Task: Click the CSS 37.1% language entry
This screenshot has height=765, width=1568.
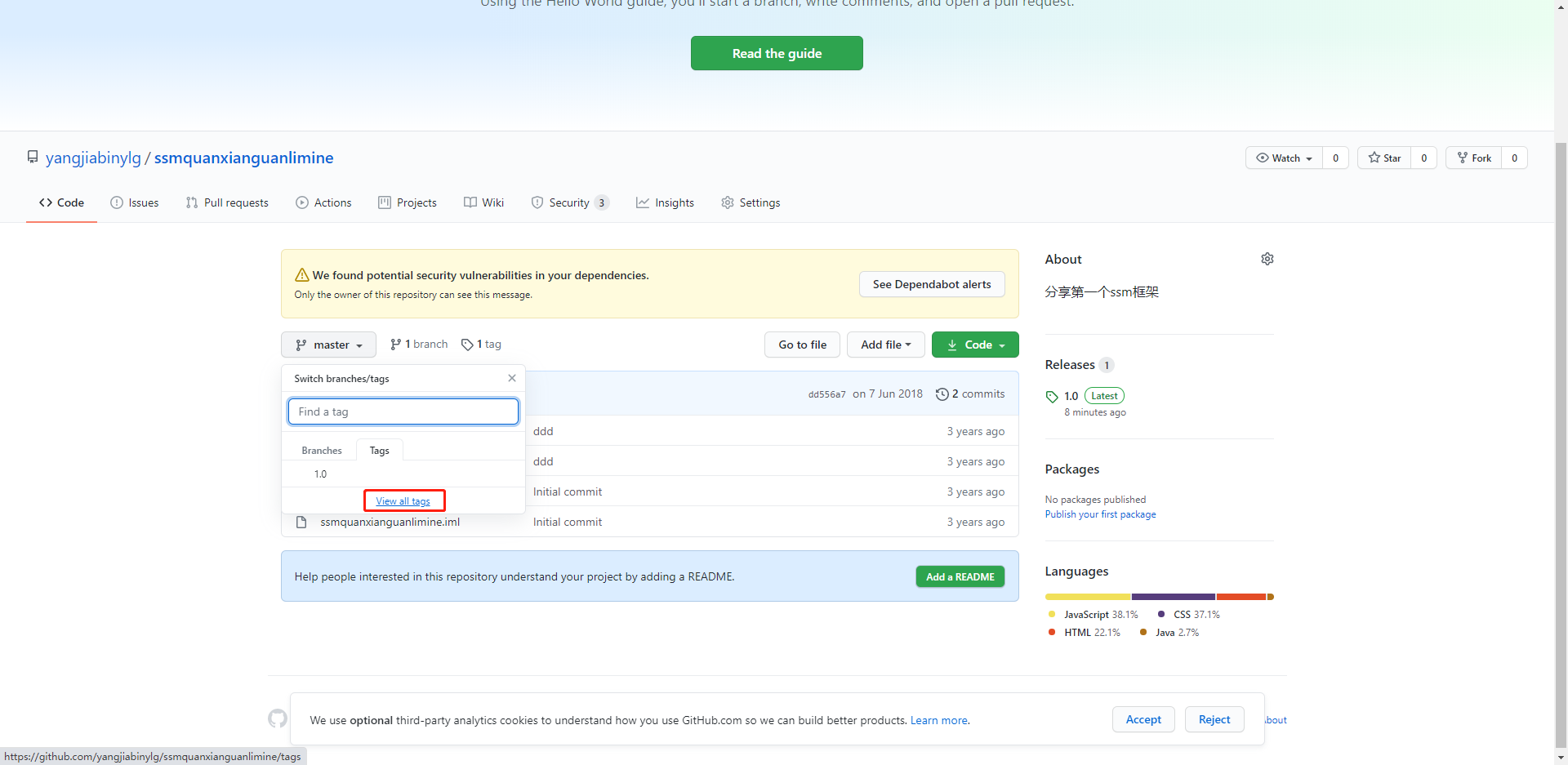Action: click(1188, 615)
